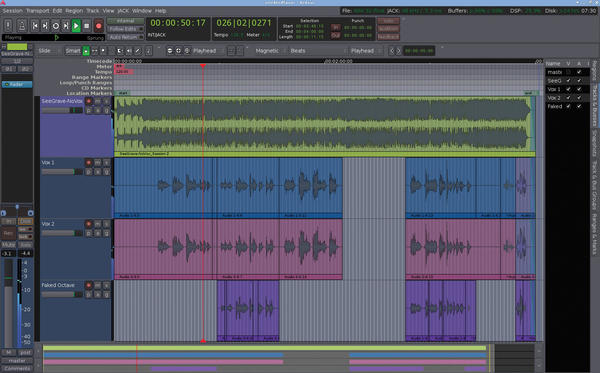The image size is (600, 373).
Task: Open the Track menu
Action: 93,11
